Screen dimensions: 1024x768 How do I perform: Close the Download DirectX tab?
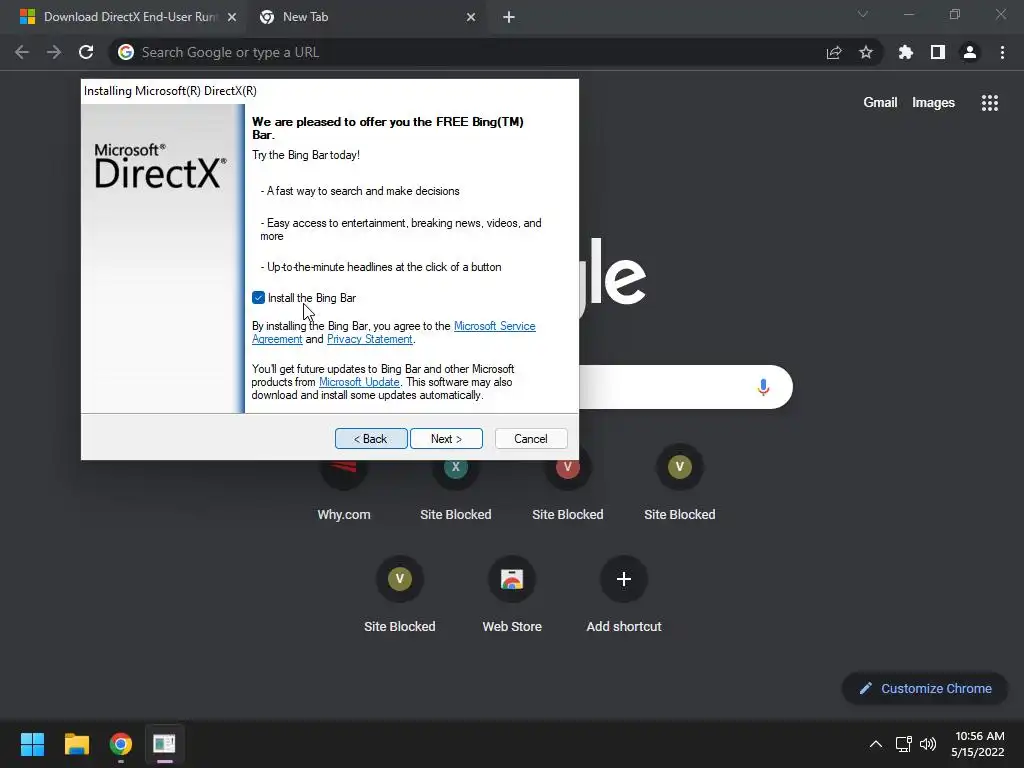(x=232, y=17)
